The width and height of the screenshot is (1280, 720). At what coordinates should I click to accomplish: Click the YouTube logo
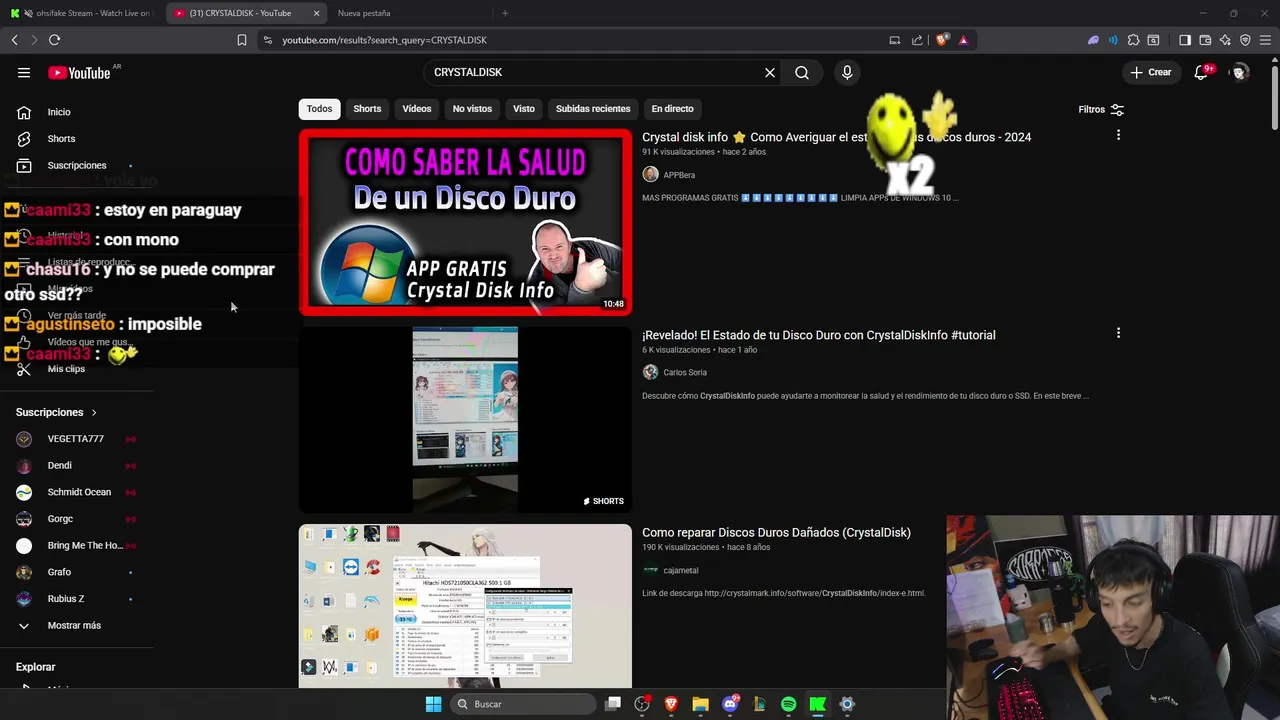[79, 73]
